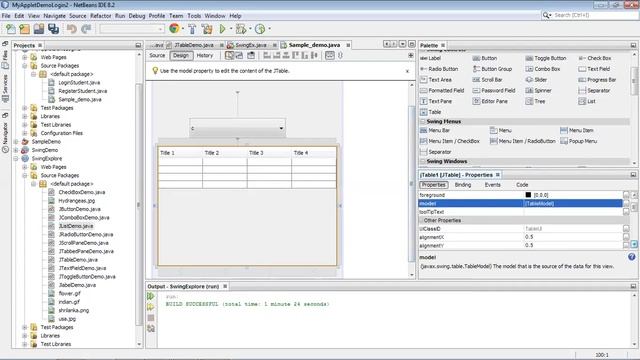Click the Design view button
The height and width of the screenshot is (360, 640).
pos(180,55)
